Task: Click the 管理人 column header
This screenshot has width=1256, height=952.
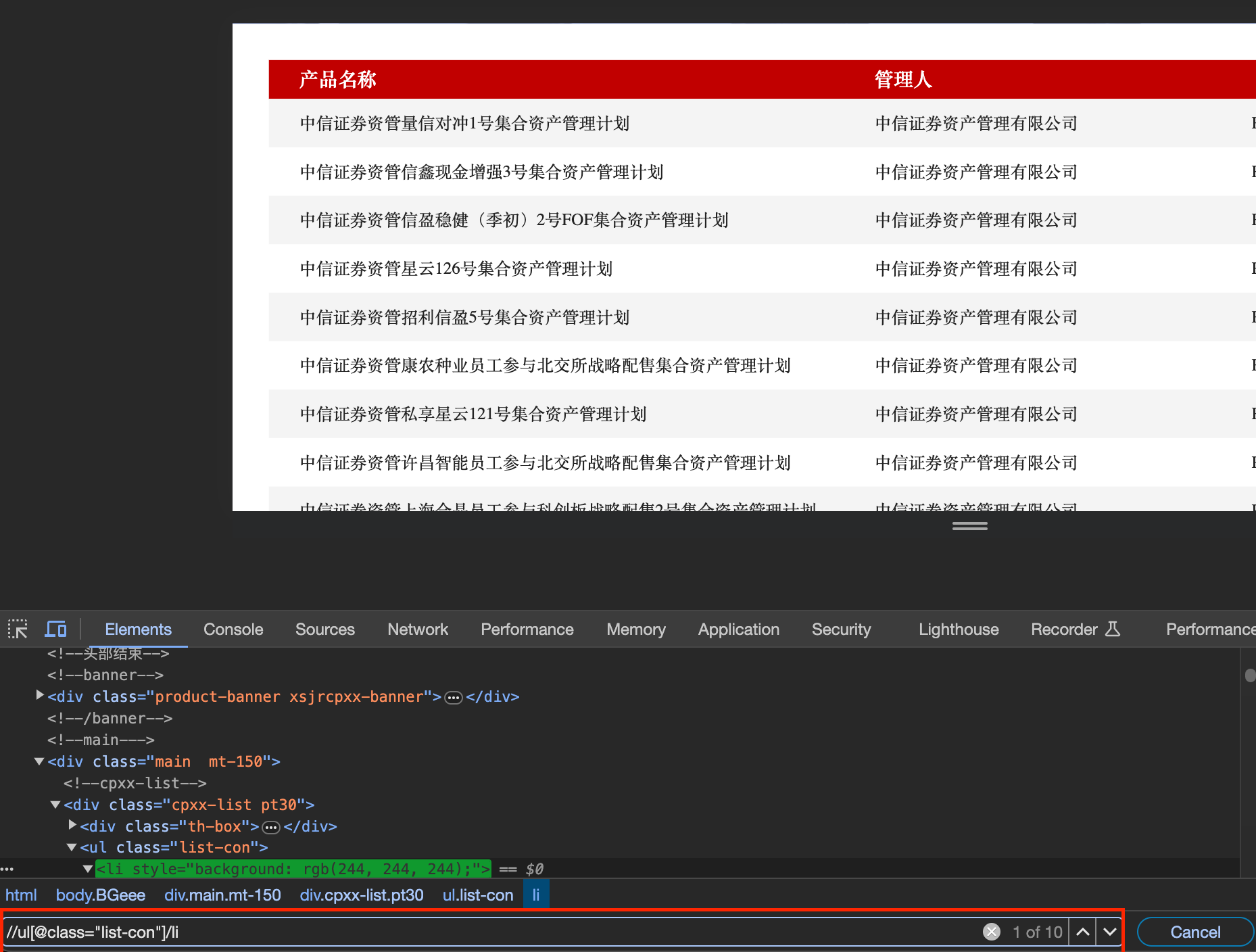Action: click(x=903, y=80)
